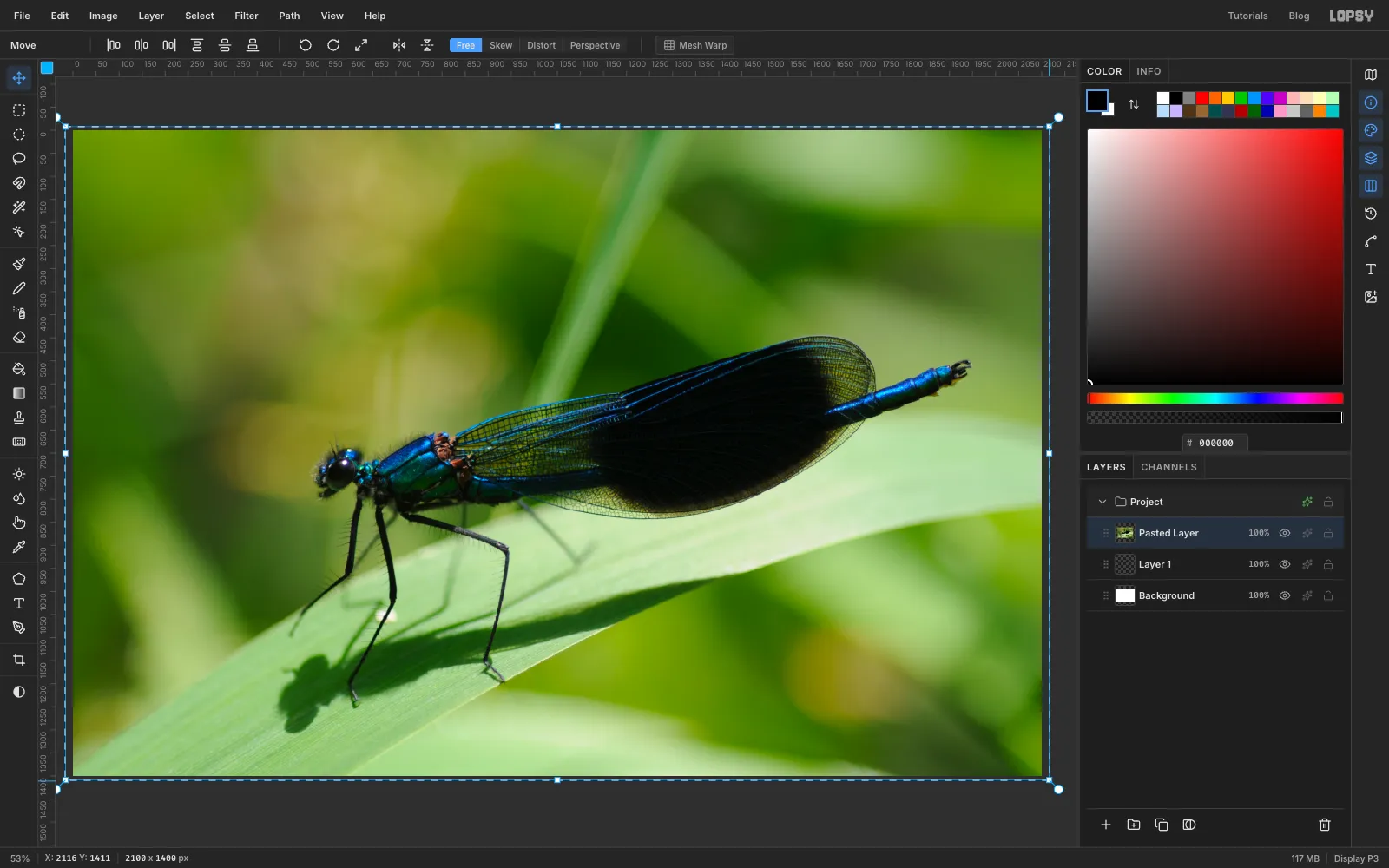This screenshot has height=868, width=1389.
Task: Pick the red color swatch
Action: 1202,98
